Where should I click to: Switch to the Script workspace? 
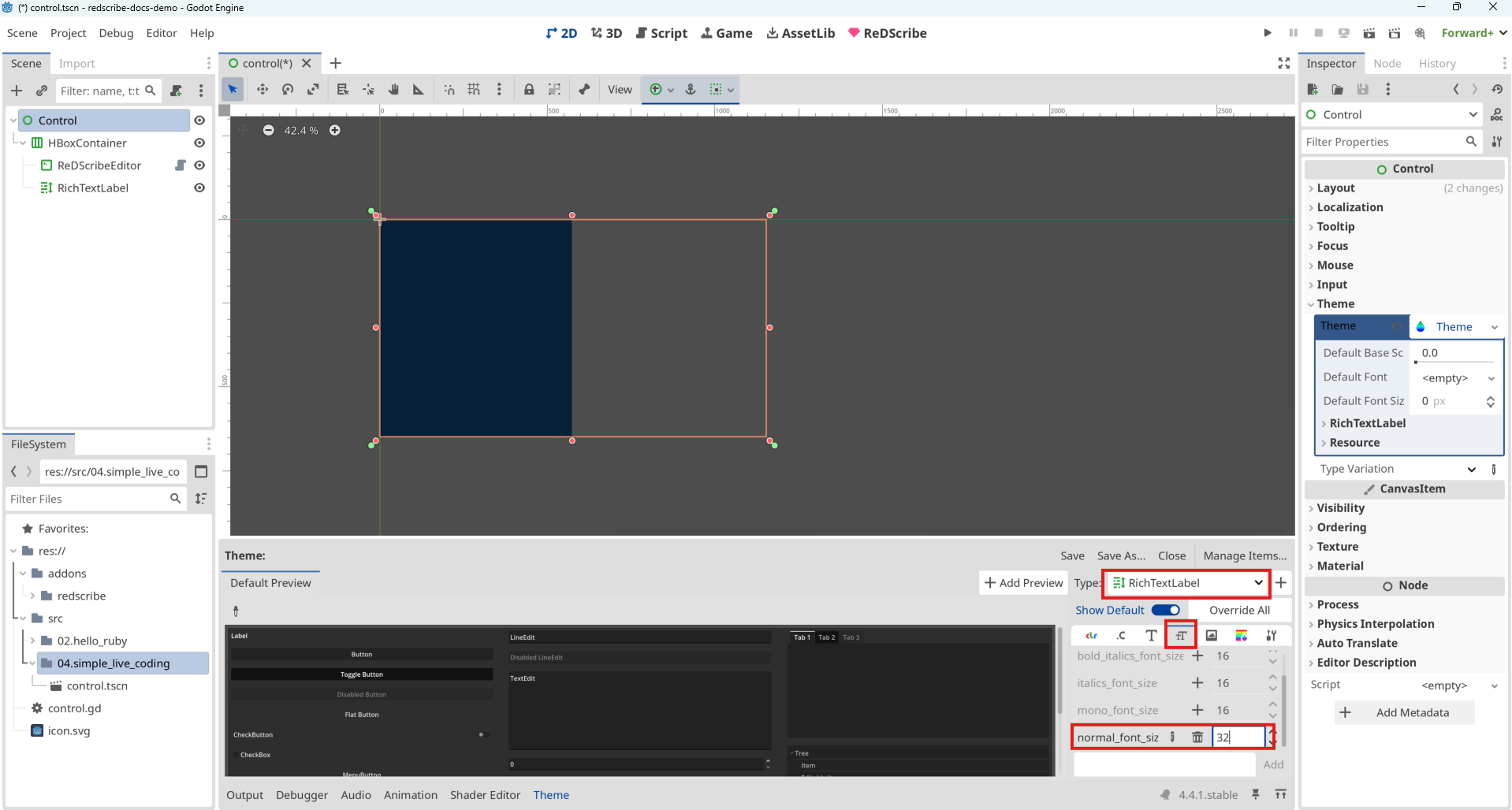point(661,33)
